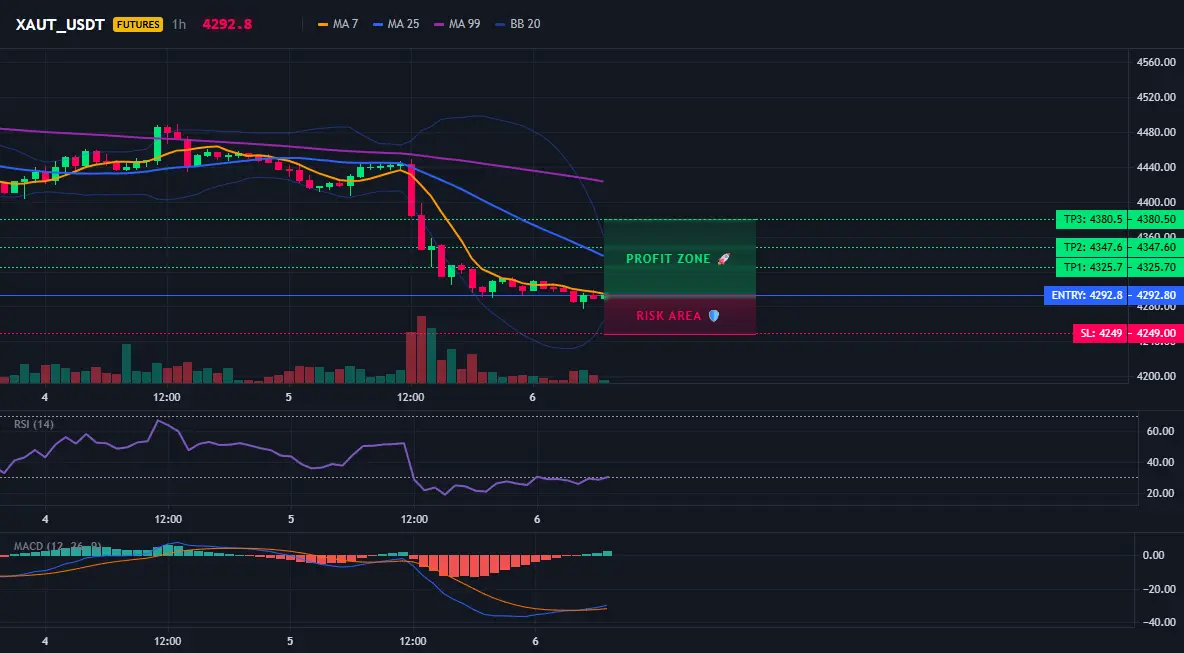
Task: Toggle the BB 20 legend entry
Action: (518, 24)
